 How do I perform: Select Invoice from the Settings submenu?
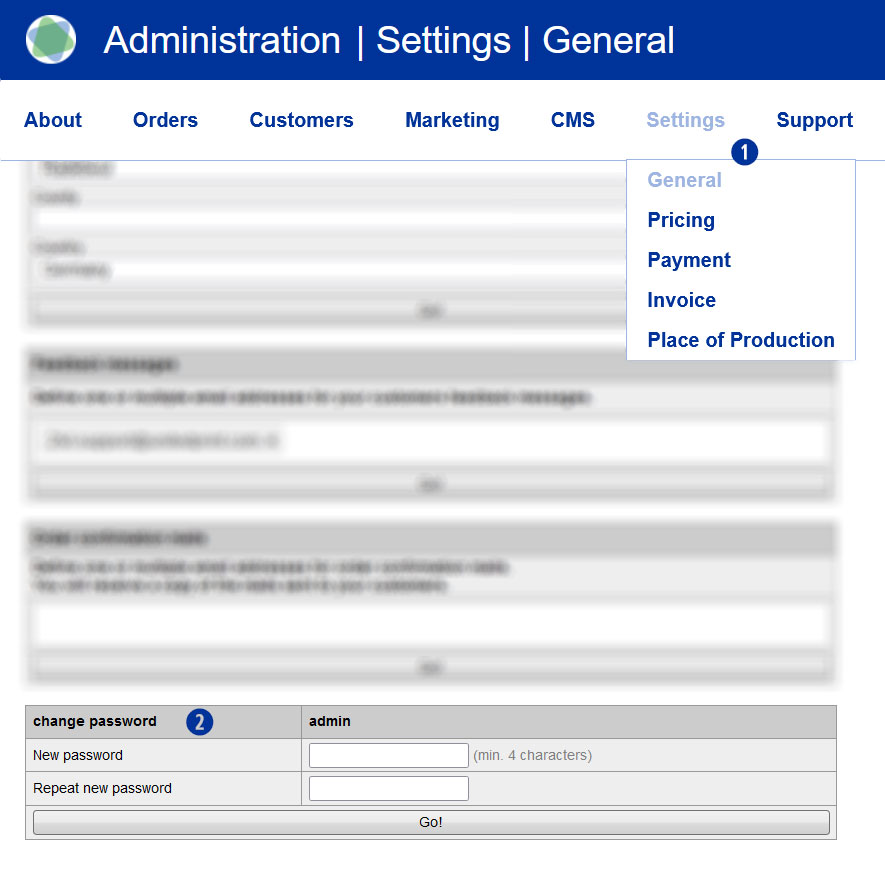681,300
